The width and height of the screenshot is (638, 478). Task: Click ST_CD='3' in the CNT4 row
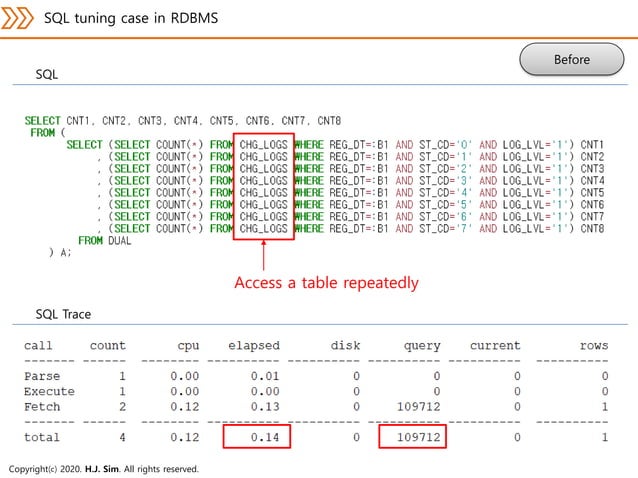point(446,181)
